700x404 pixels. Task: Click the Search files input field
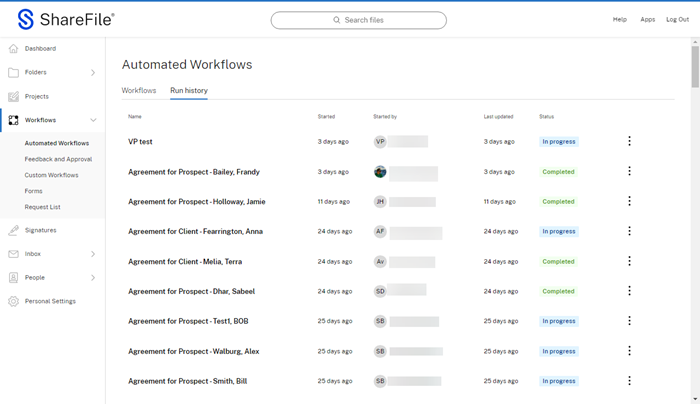(x=359, y=20)
